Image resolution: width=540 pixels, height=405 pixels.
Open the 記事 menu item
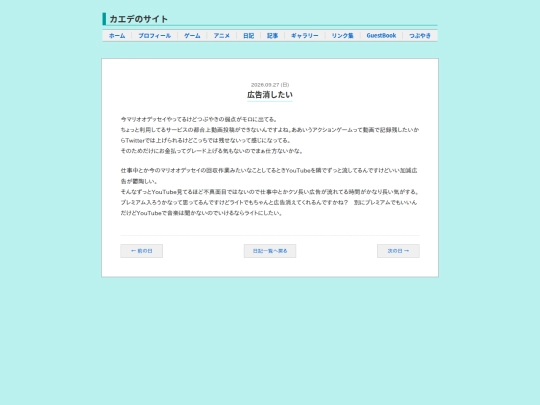(272, 35)
